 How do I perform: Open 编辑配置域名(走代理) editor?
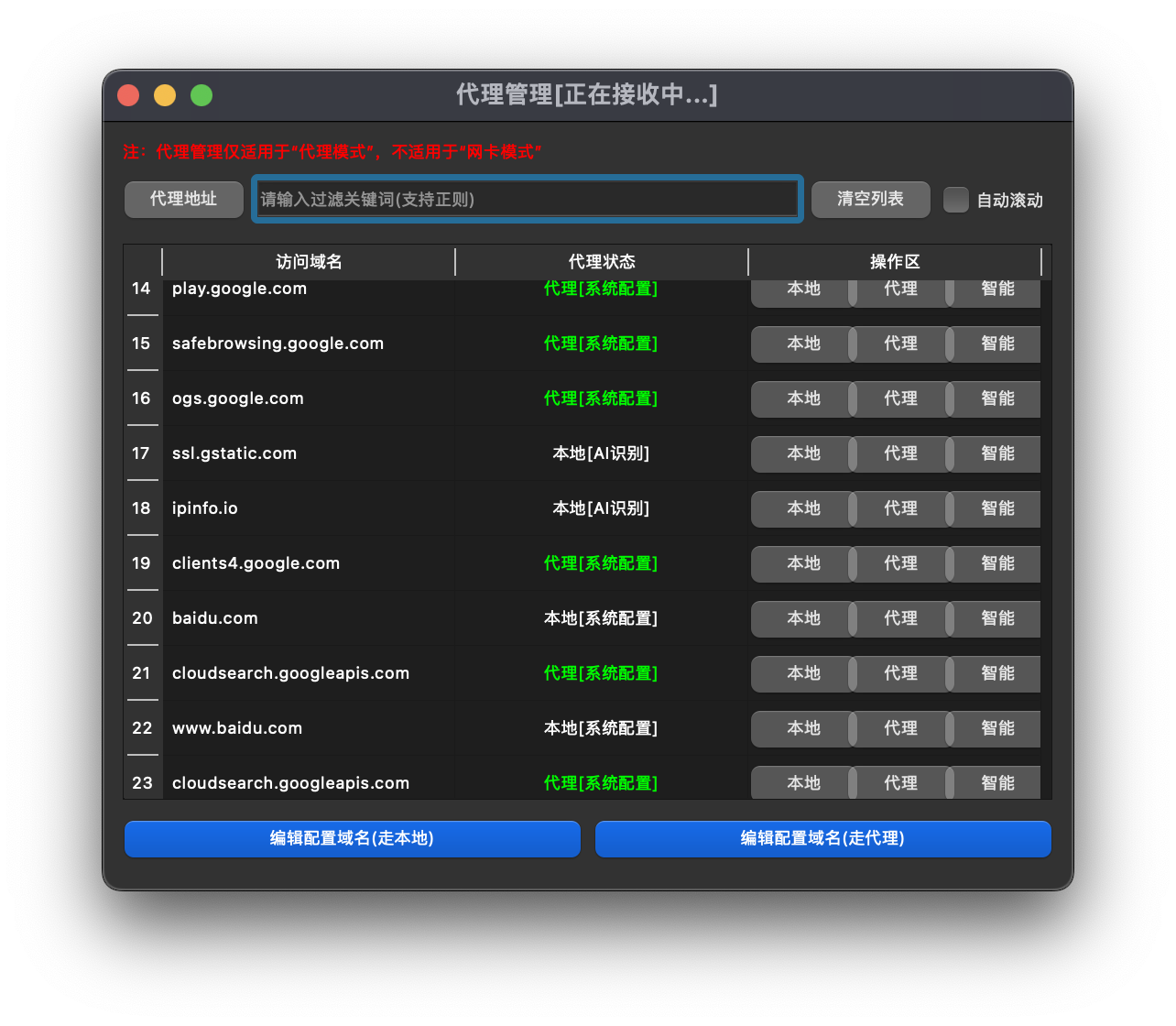[x=822, y=838]
